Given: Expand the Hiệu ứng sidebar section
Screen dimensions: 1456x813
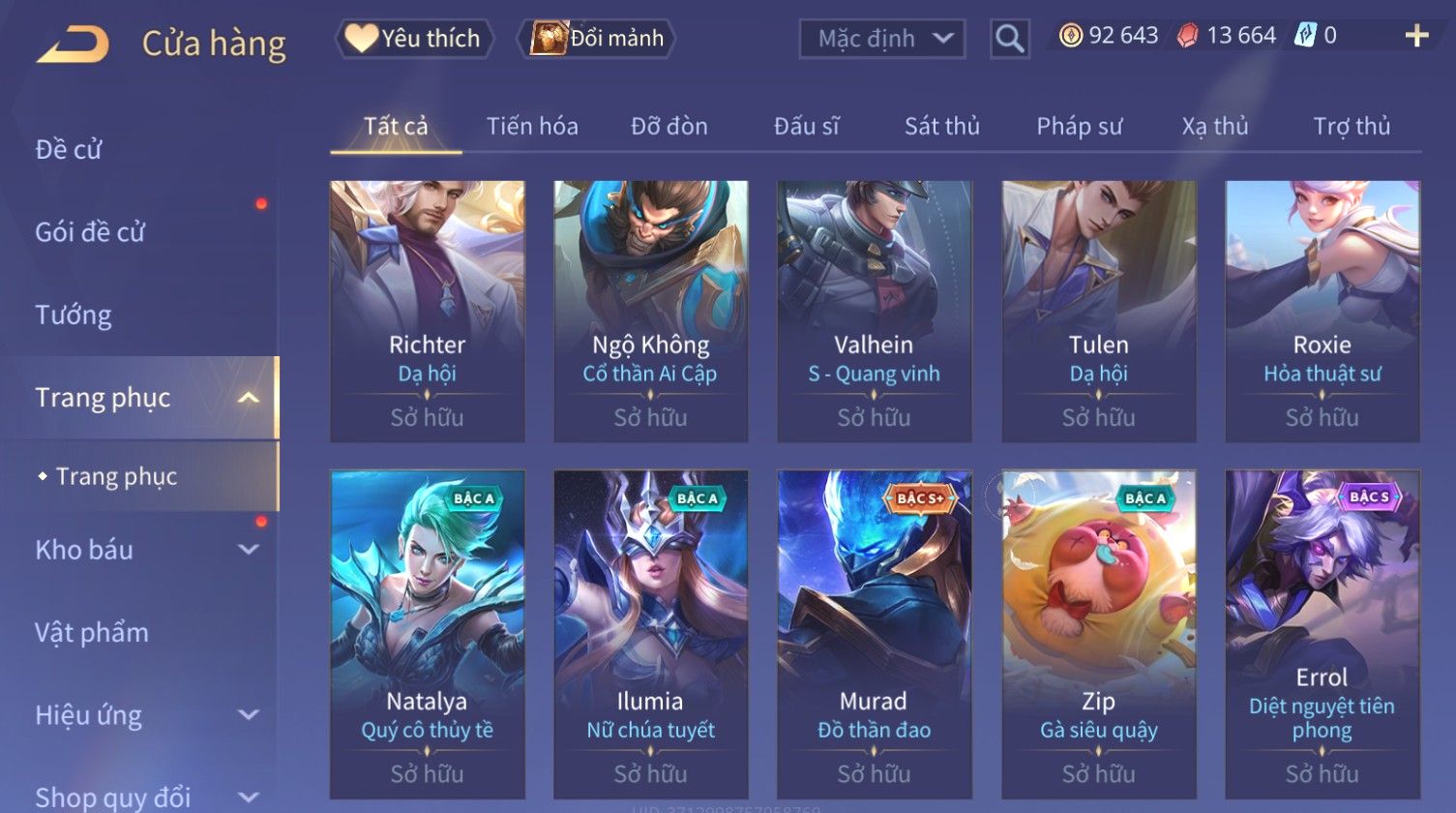Looking at the screenshot, I should (249, 715).
